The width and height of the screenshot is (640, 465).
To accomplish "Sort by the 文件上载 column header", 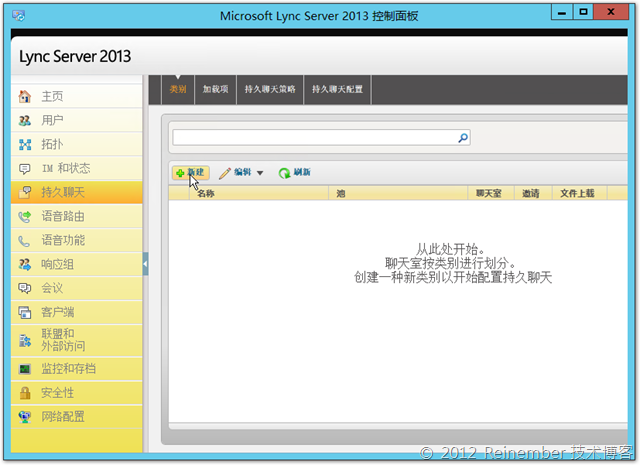I will point(580,194).
